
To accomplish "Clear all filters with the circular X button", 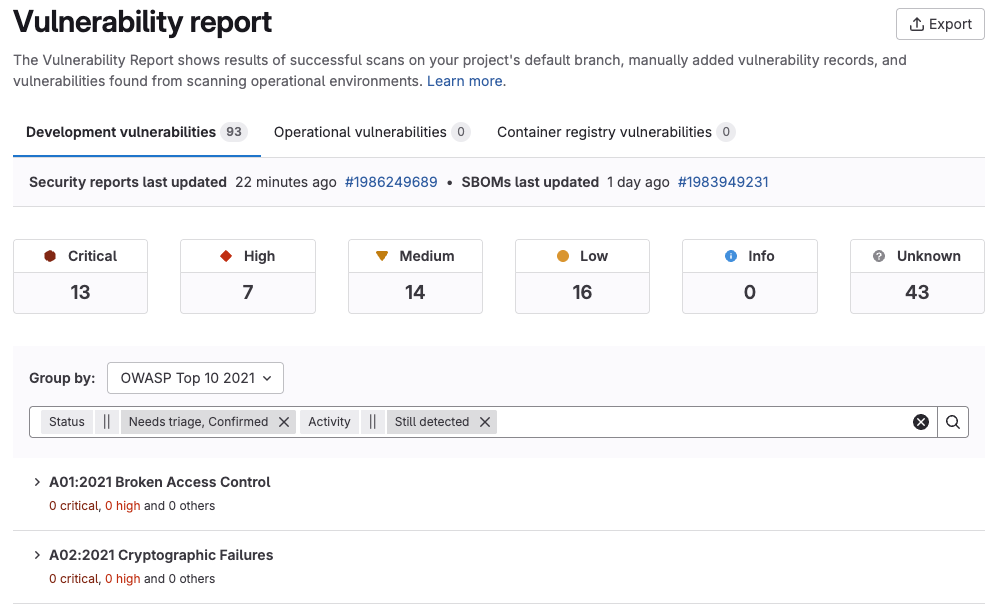I will click(x=920, y=421).
